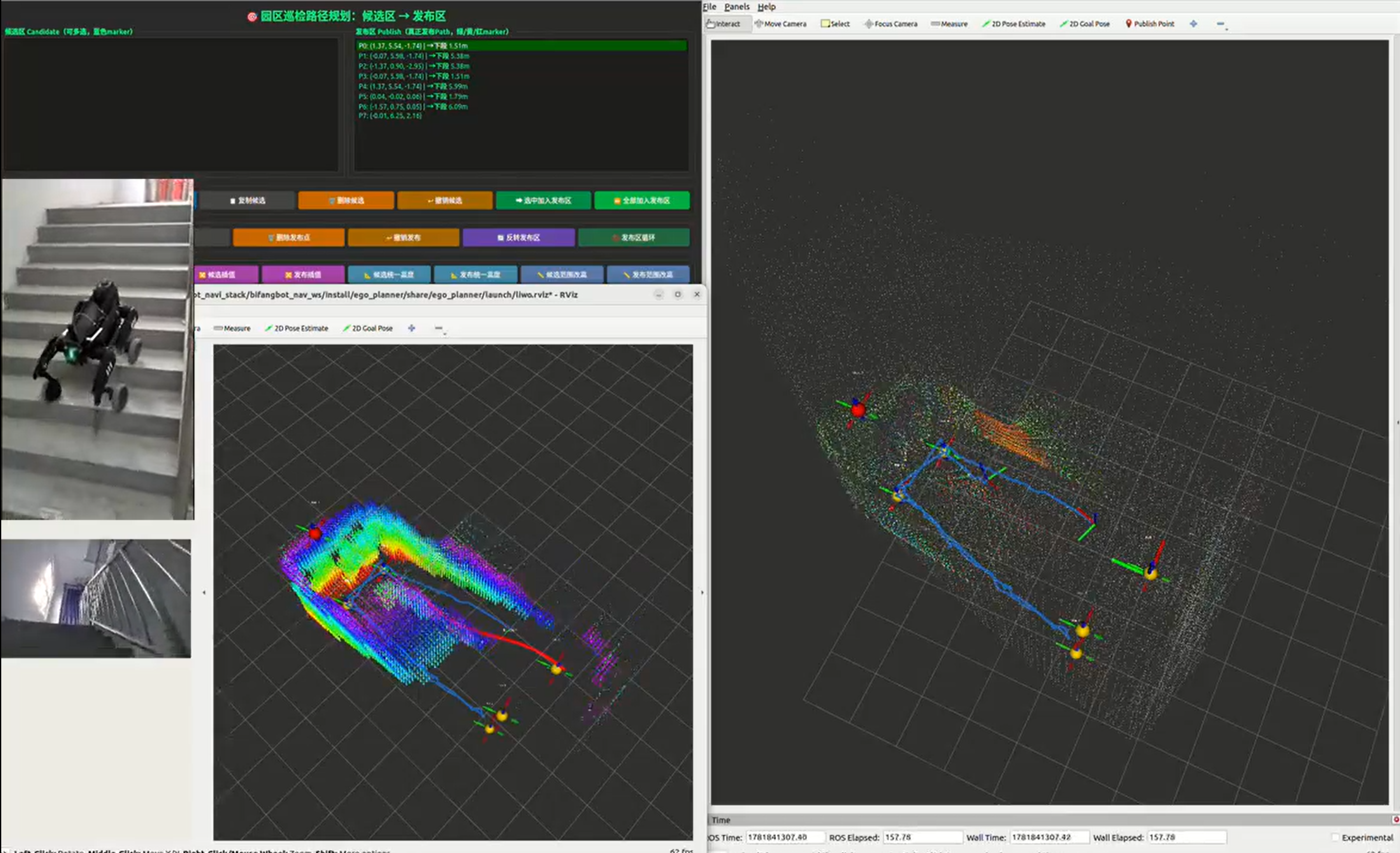
Task: Click the magenta 发布插值 button
Action: 304,274
